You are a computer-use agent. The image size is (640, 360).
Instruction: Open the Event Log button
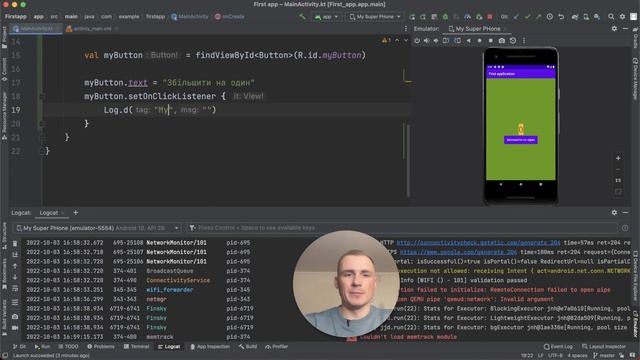(558, 347)
